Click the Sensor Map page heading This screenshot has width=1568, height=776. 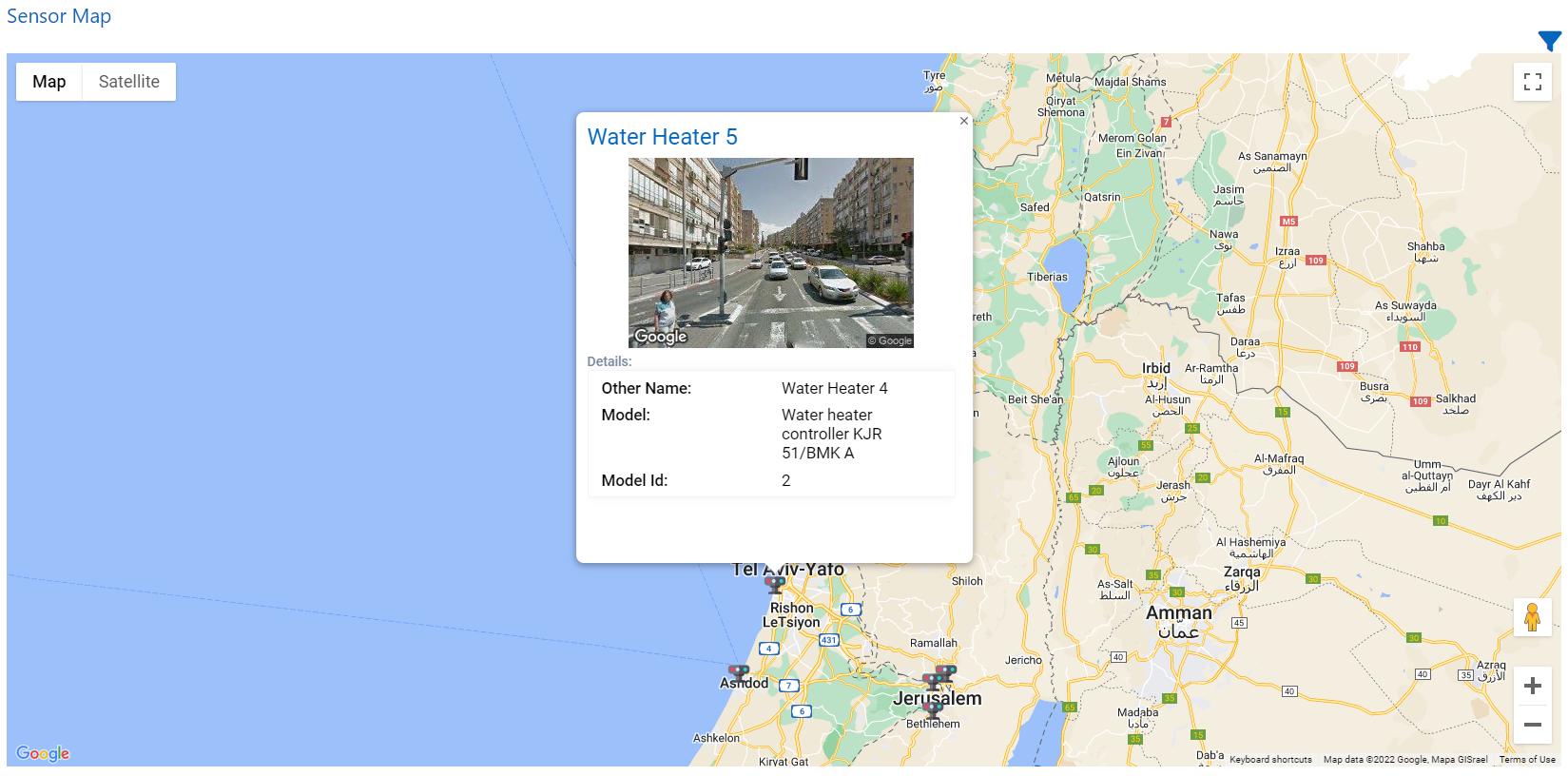coord(59,16)
